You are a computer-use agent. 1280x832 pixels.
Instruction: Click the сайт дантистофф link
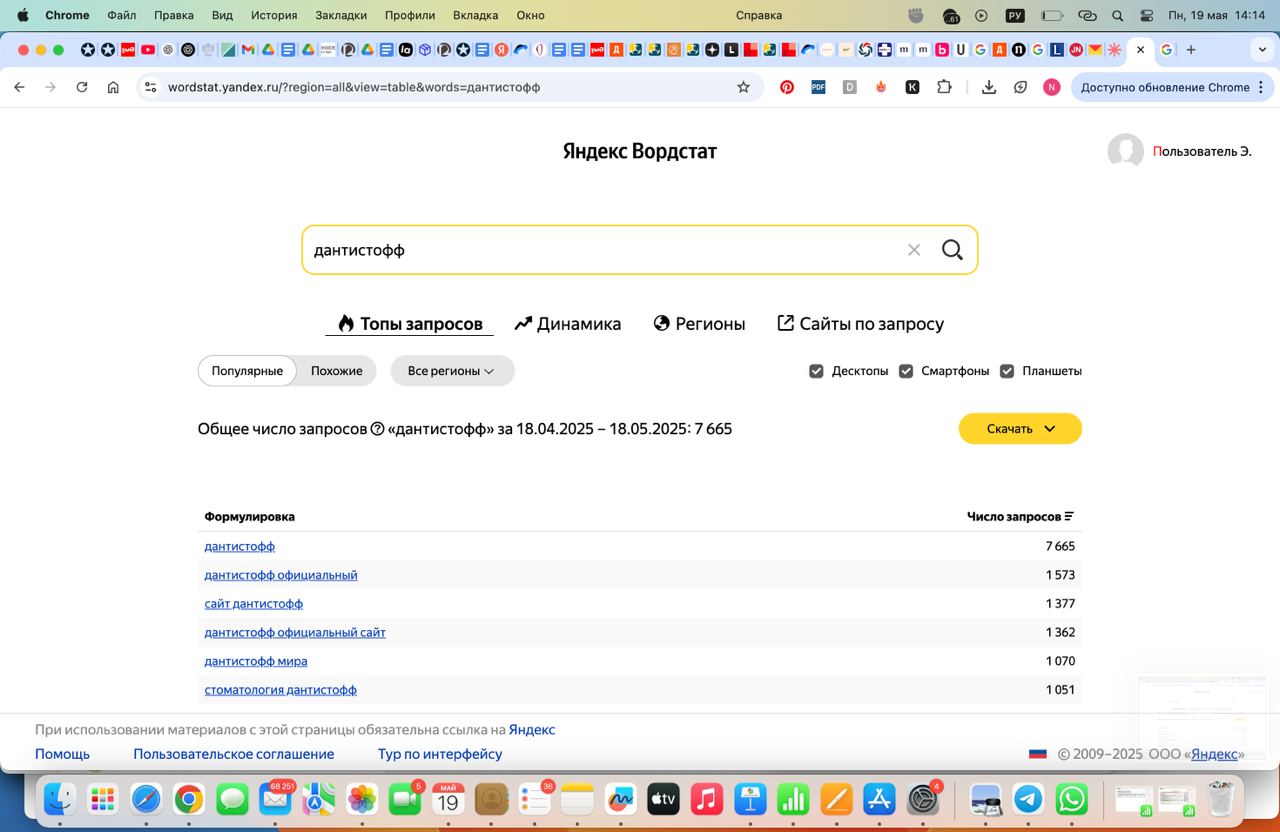[254, 604]
